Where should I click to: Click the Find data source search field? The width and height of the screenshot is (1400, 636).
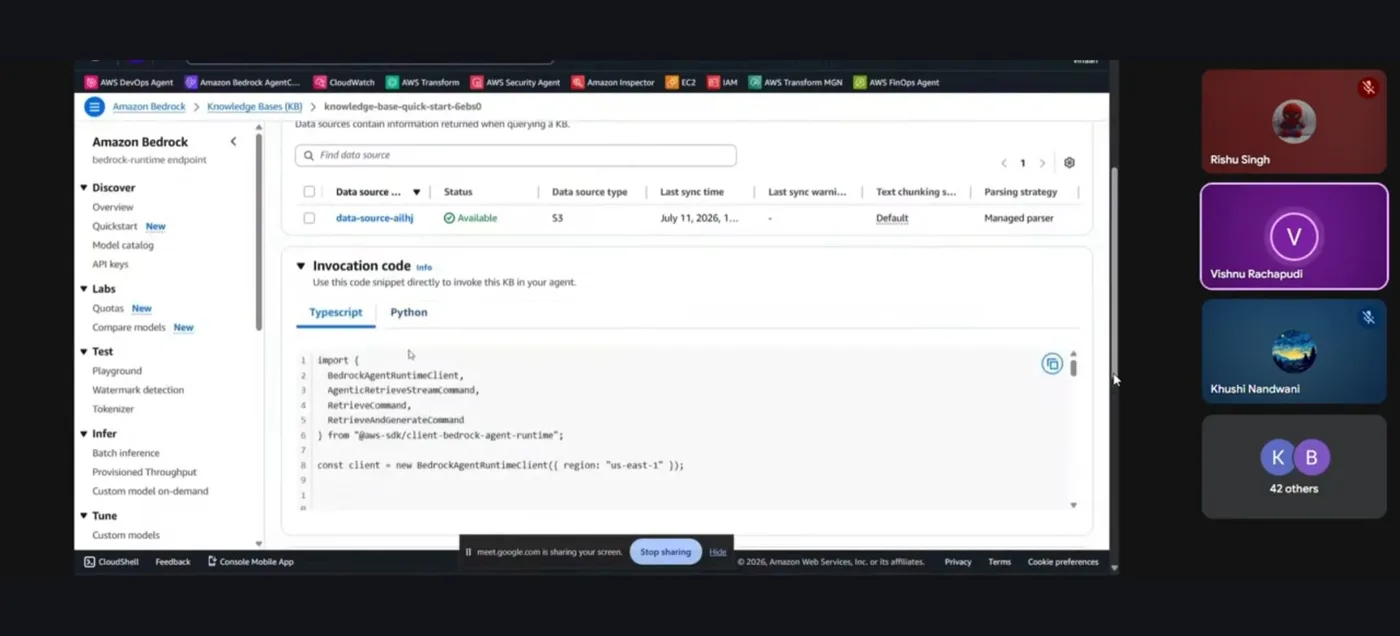tap(516, 156)
